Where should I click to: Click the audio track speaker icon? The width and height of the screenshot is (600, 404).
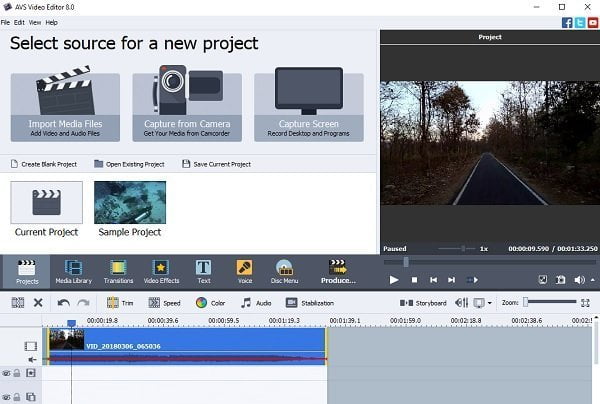tap(32, 360)
